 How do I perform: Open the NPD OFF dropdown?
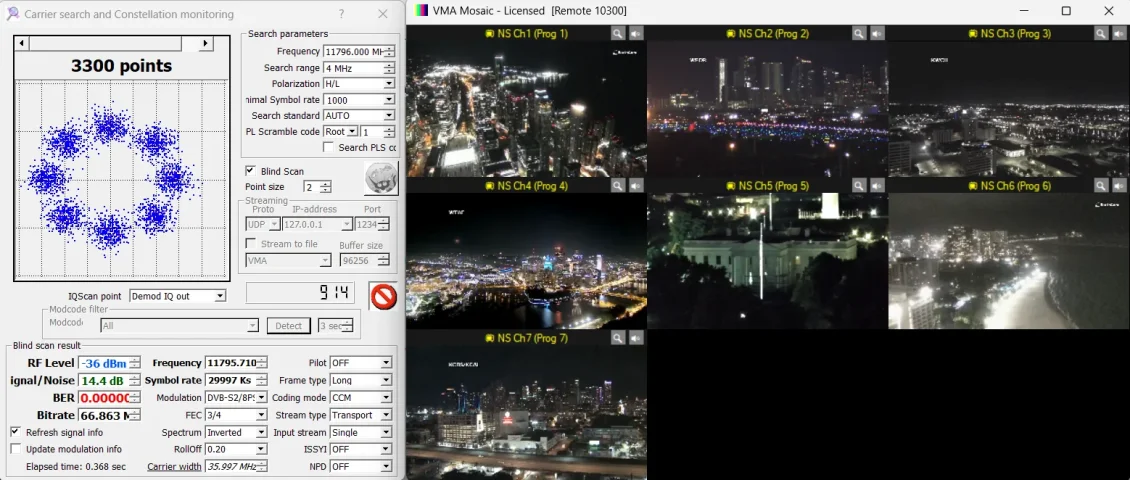pos(387,466)
